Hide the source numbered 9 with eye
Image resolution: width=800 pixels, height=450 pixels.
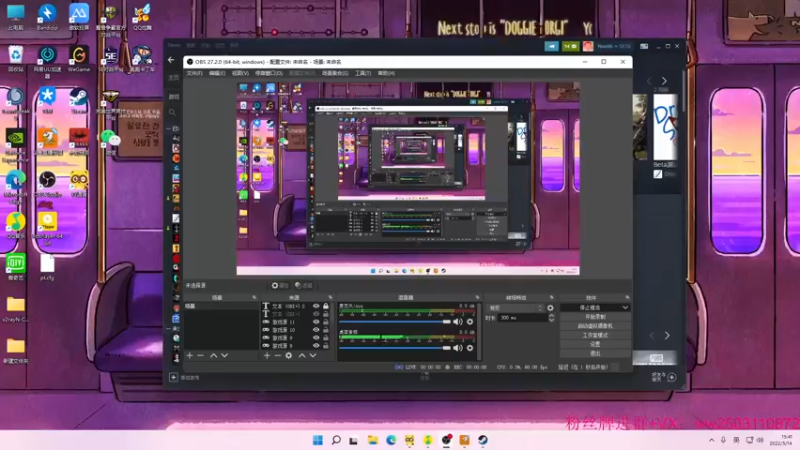coord(316,338)
